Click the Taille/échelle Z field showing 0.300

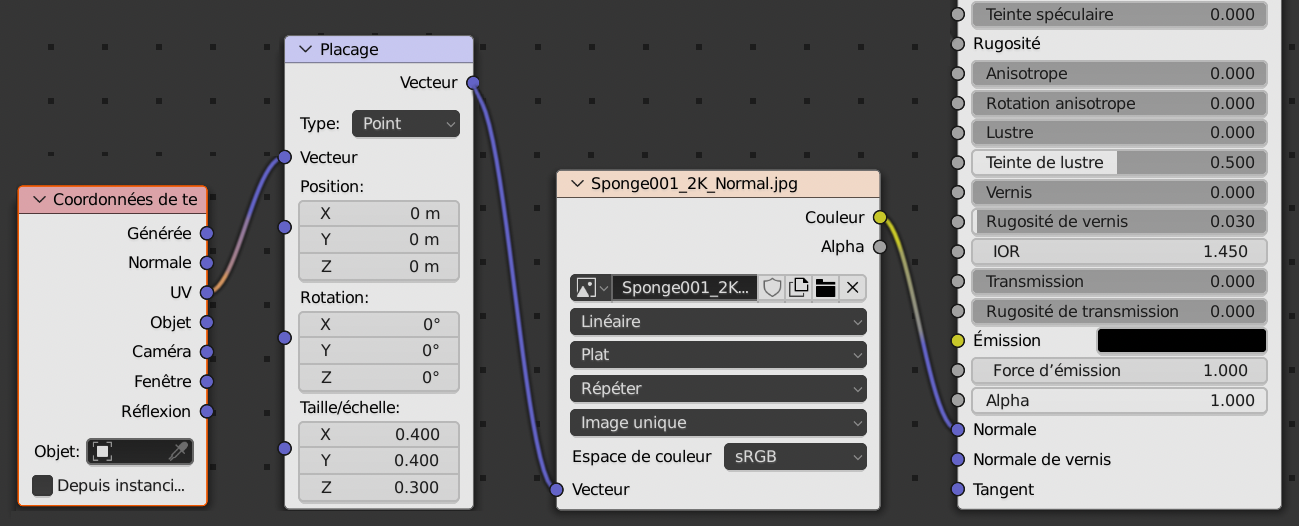point(379,487)
